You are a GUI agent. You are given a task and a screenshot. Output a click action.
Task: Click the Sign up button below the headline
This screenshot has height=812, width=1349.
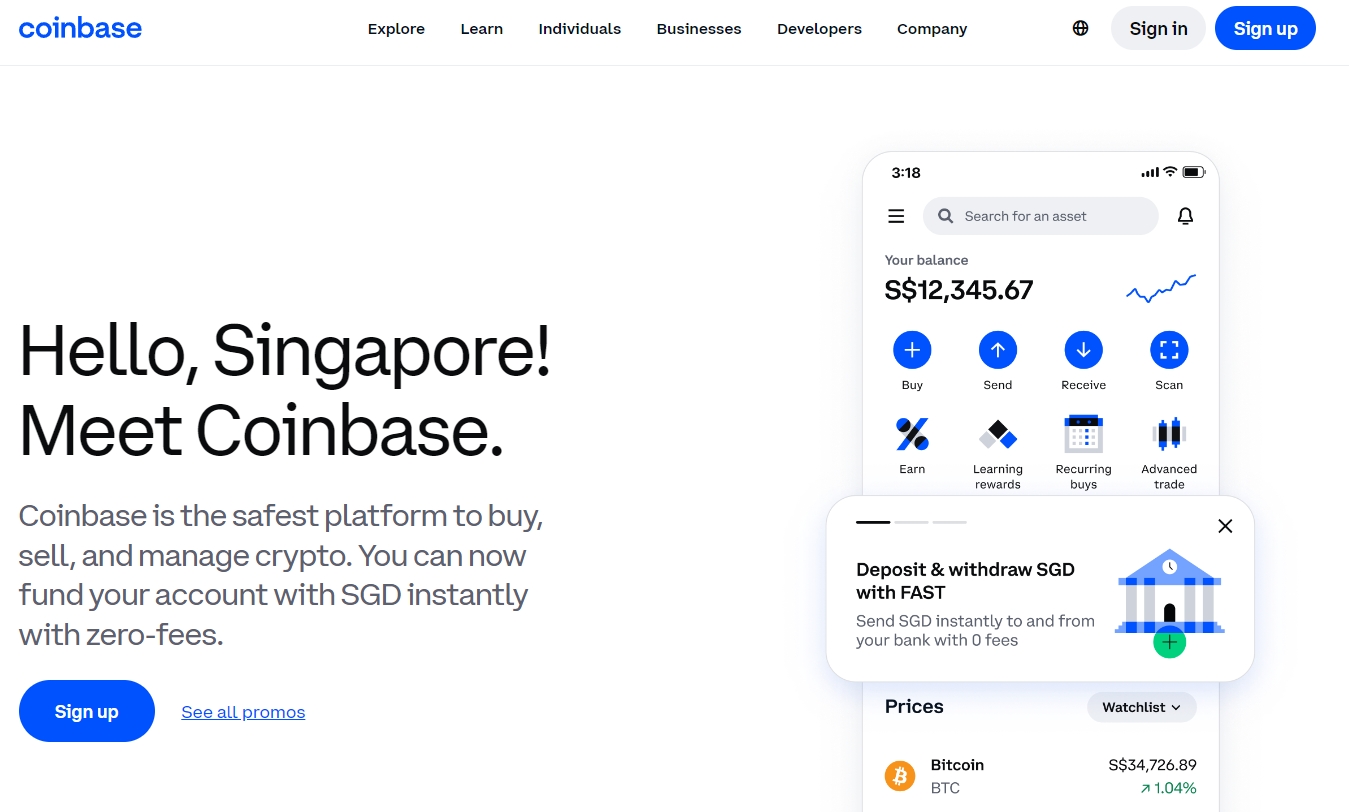coord(87,711)
